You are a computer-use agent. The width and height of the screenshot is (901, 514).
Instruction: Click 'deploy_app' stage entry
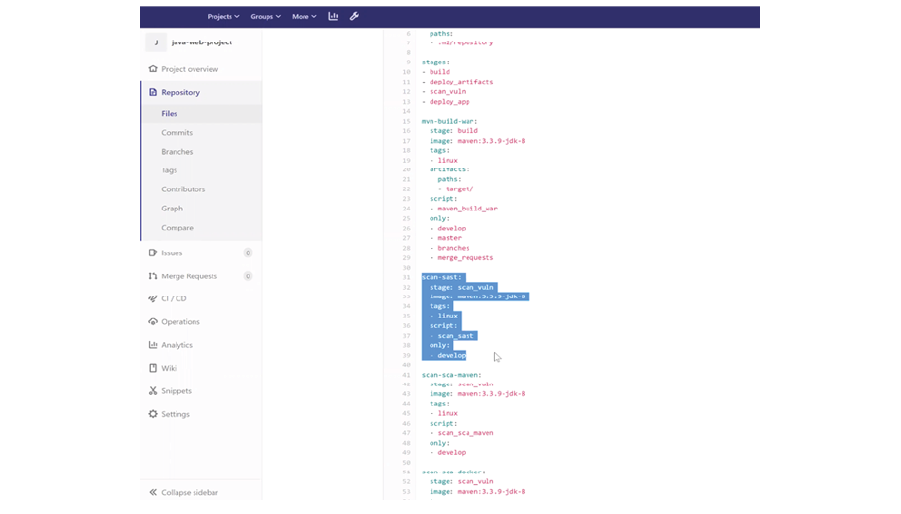click(449, 102)
